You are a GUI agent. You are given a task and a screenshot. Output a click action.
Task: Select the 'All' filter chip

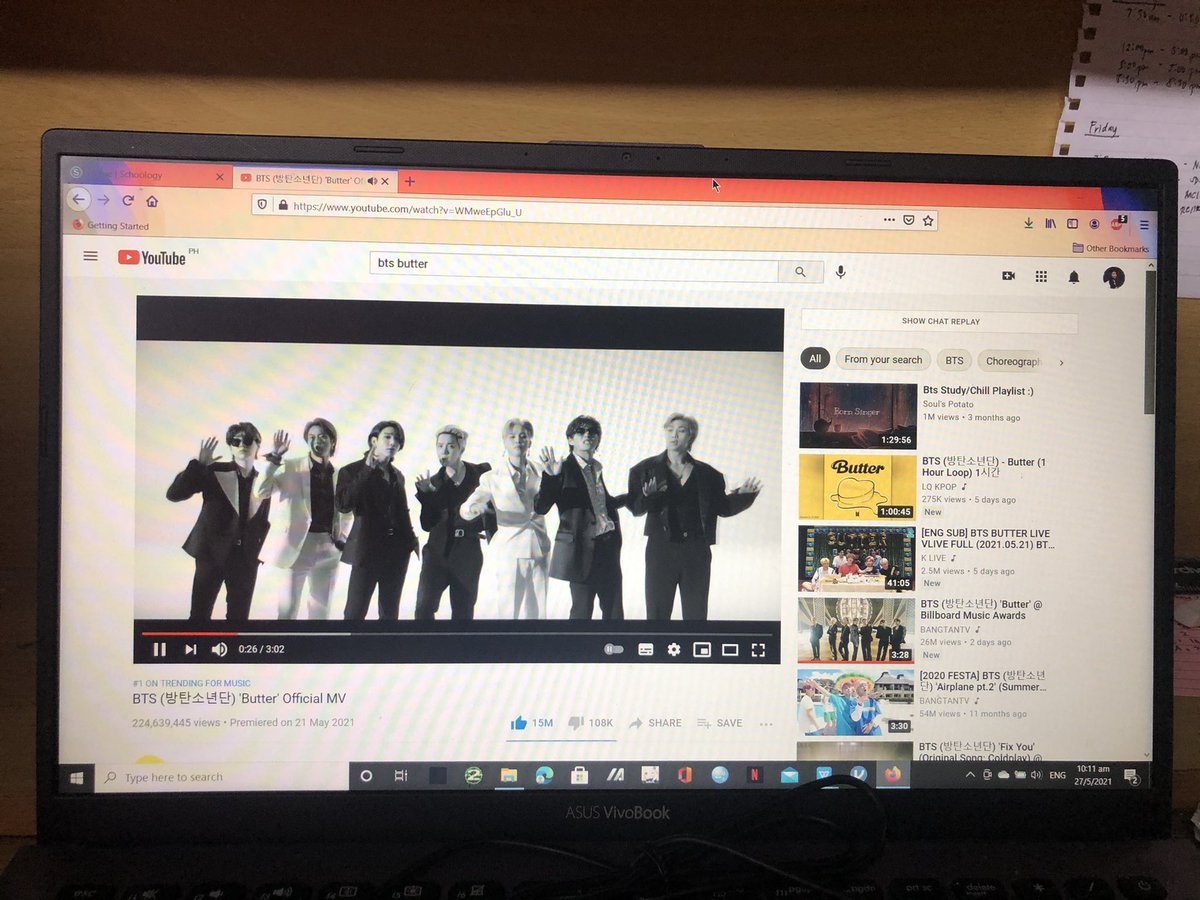tap(815, 359)
